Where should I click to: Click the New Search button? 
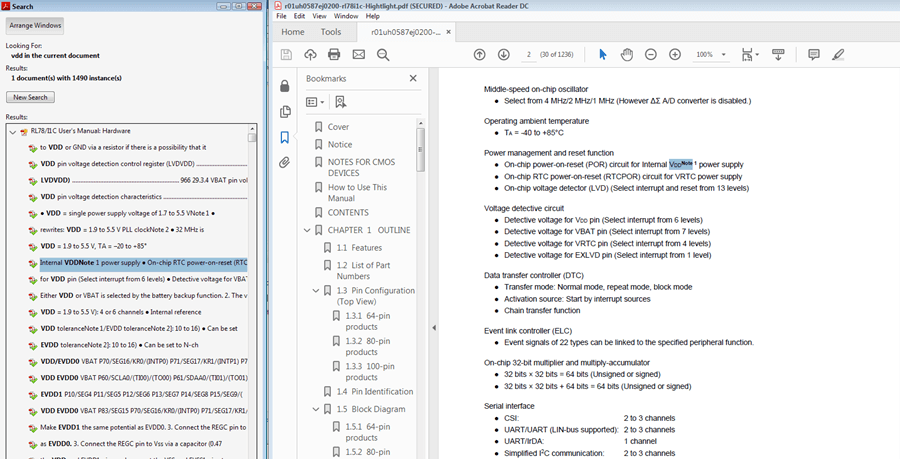[x=30, y=98]
